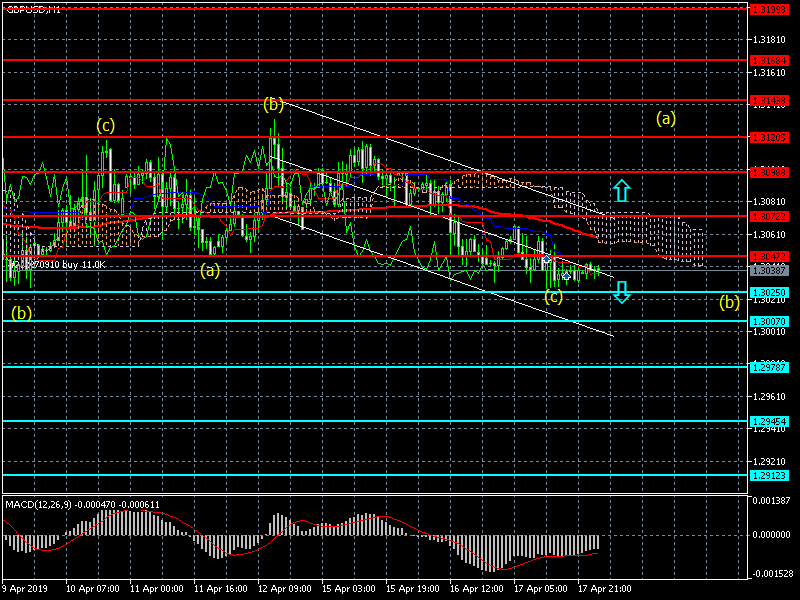Select the (b) label under the buy order text
The image size is (800, 600).
(x=21, y=312)
